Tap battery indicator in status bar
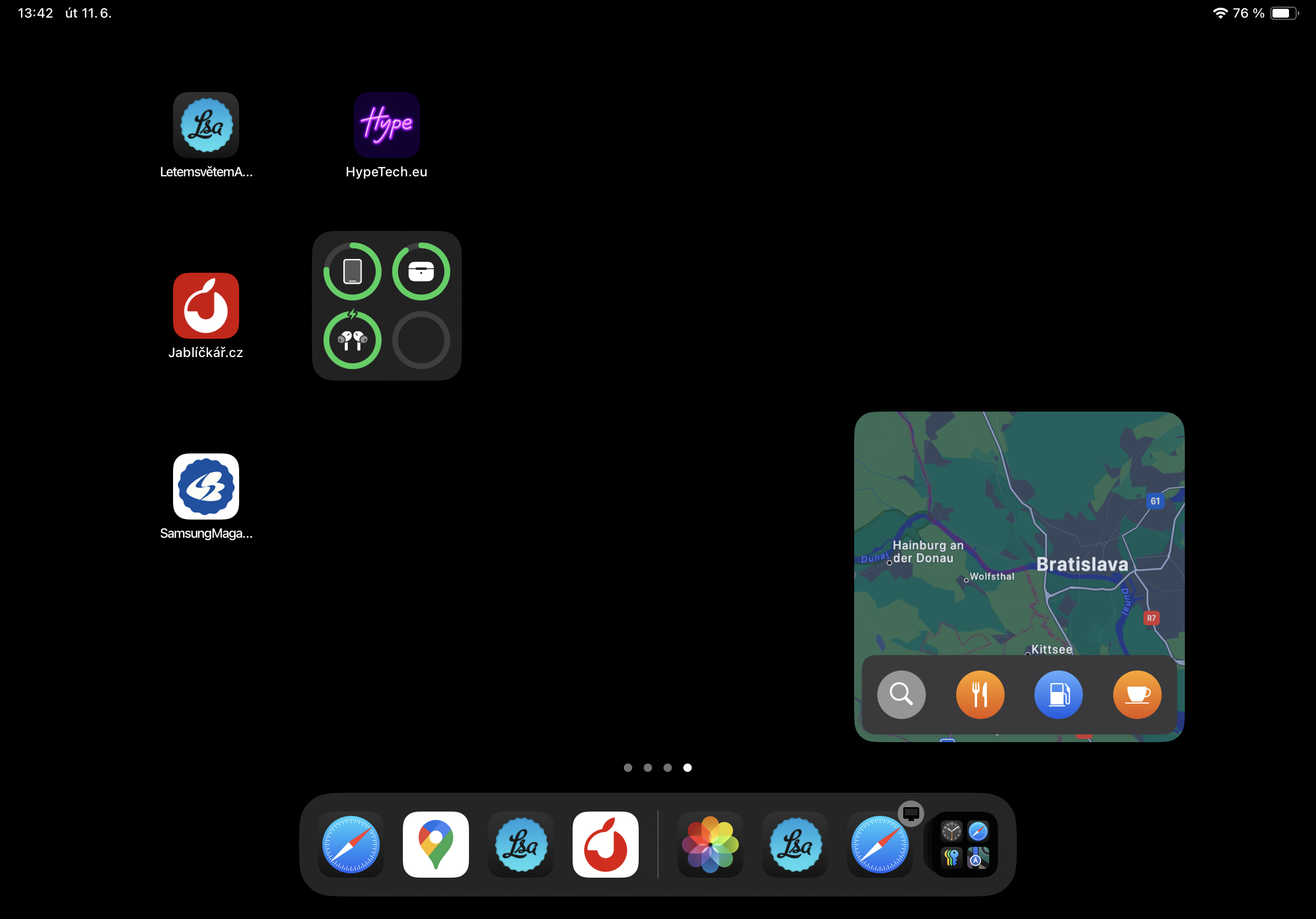Image resolution: width=1316 pixels, height=919 pixels. [1283, 13]
